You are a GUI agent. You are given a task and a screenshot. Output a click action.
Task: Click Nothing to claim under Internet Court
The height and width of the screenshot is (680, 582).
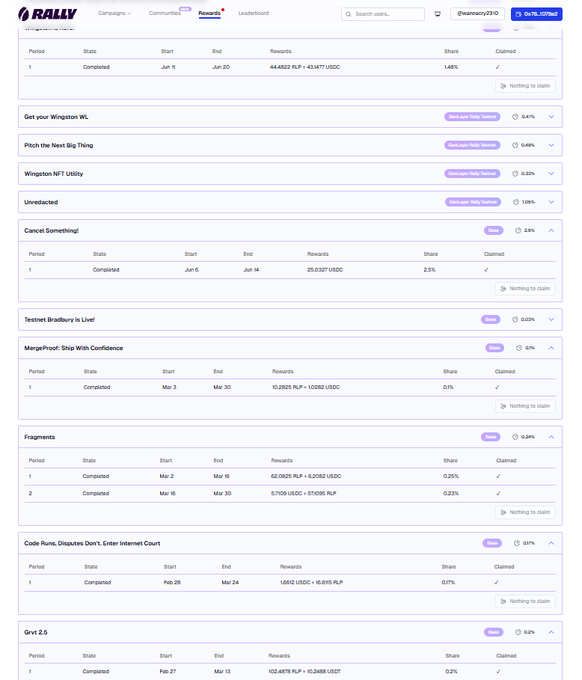coord(525,601)
